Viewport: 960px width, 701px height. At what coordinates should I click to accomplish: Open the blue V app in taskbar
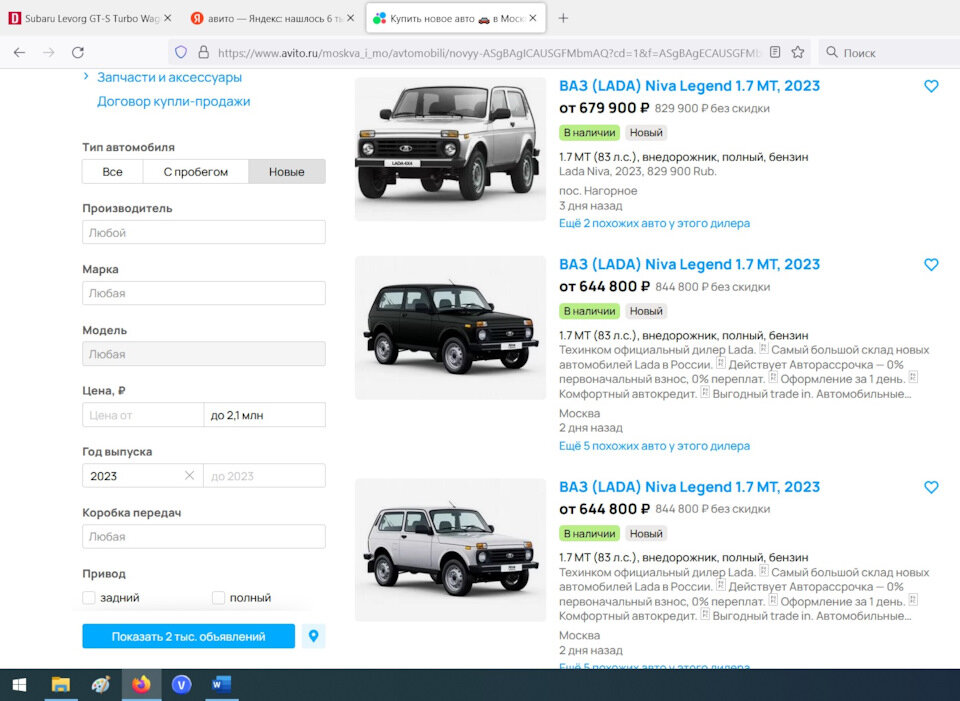(x=181, y=684)
